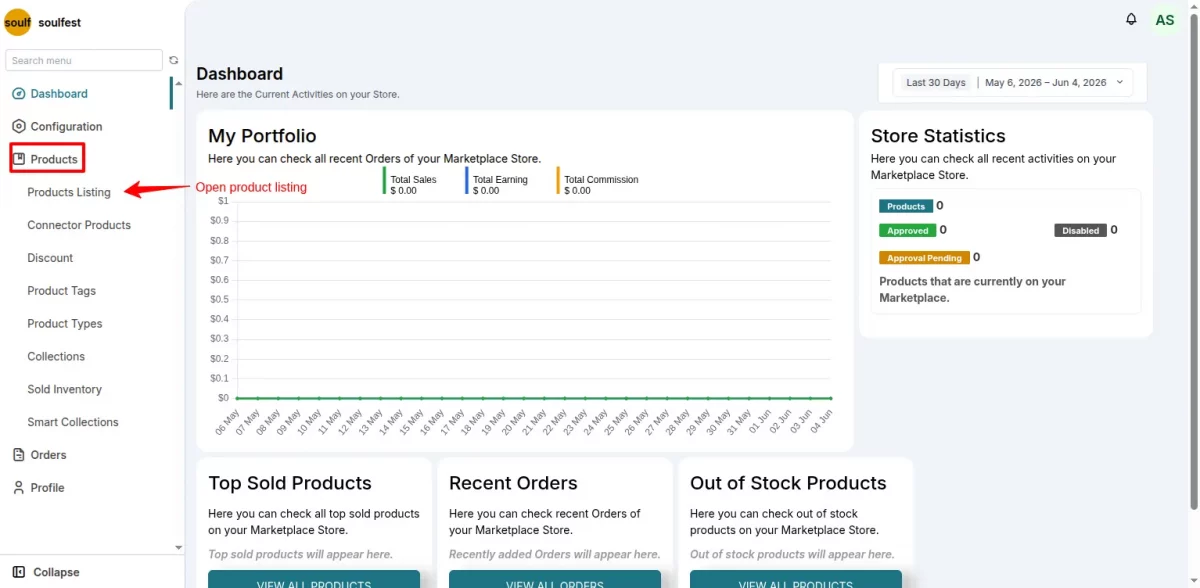The width and height of the screenshot is (1200, 588).
Task: Open Profile section in sidebar
Action: coord(47,488)
